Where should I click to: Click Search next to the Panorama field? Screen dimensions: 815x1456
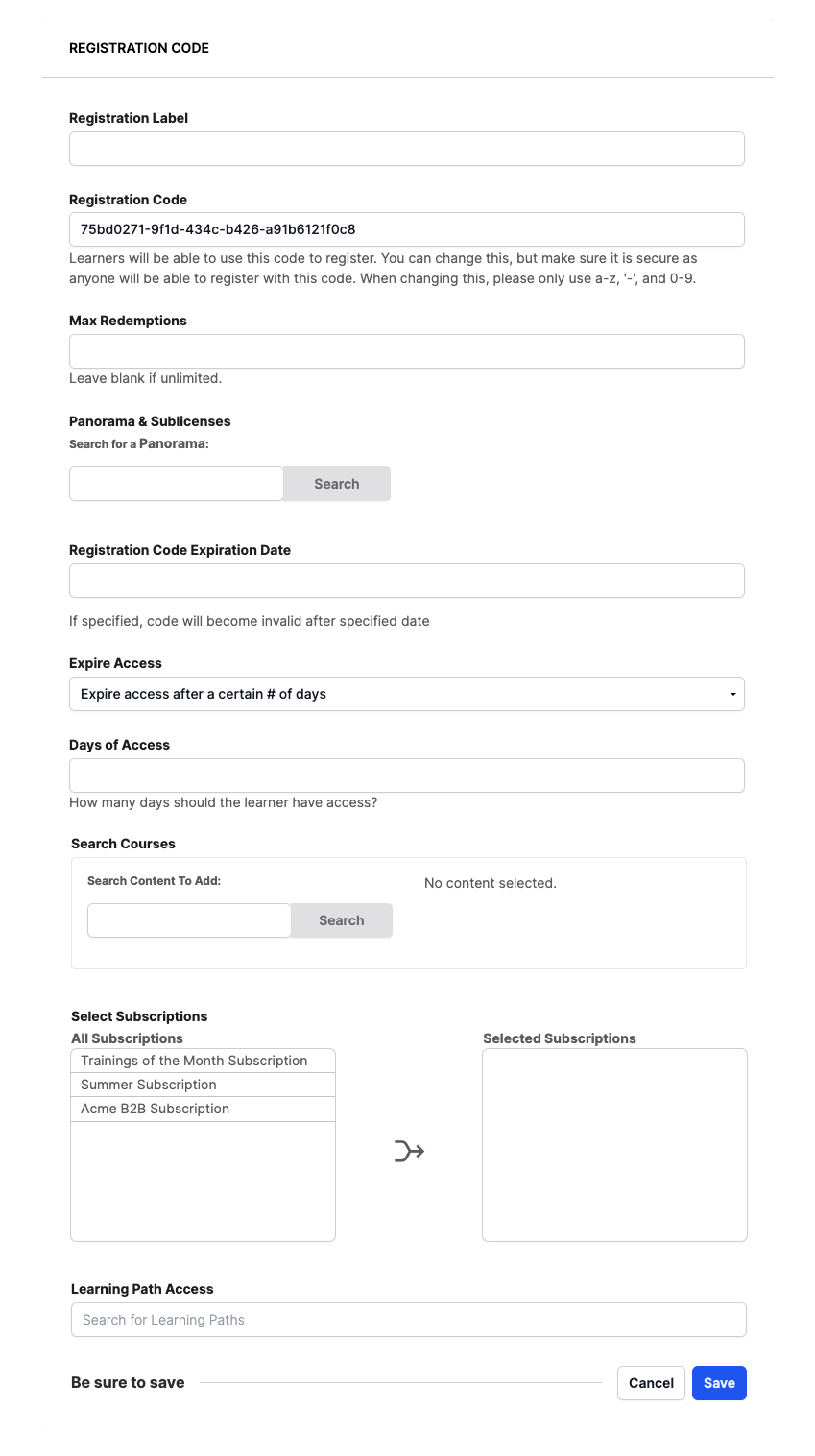[x=336, y=483]
